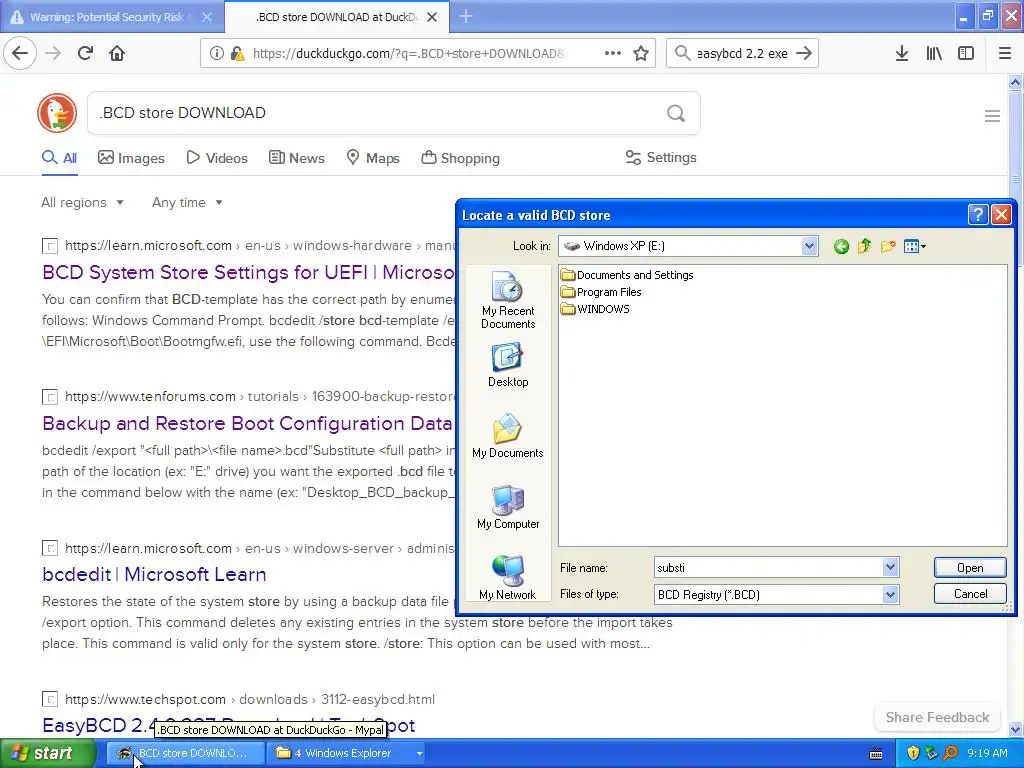Click the Cancel button in dialog

click(970, 594)
